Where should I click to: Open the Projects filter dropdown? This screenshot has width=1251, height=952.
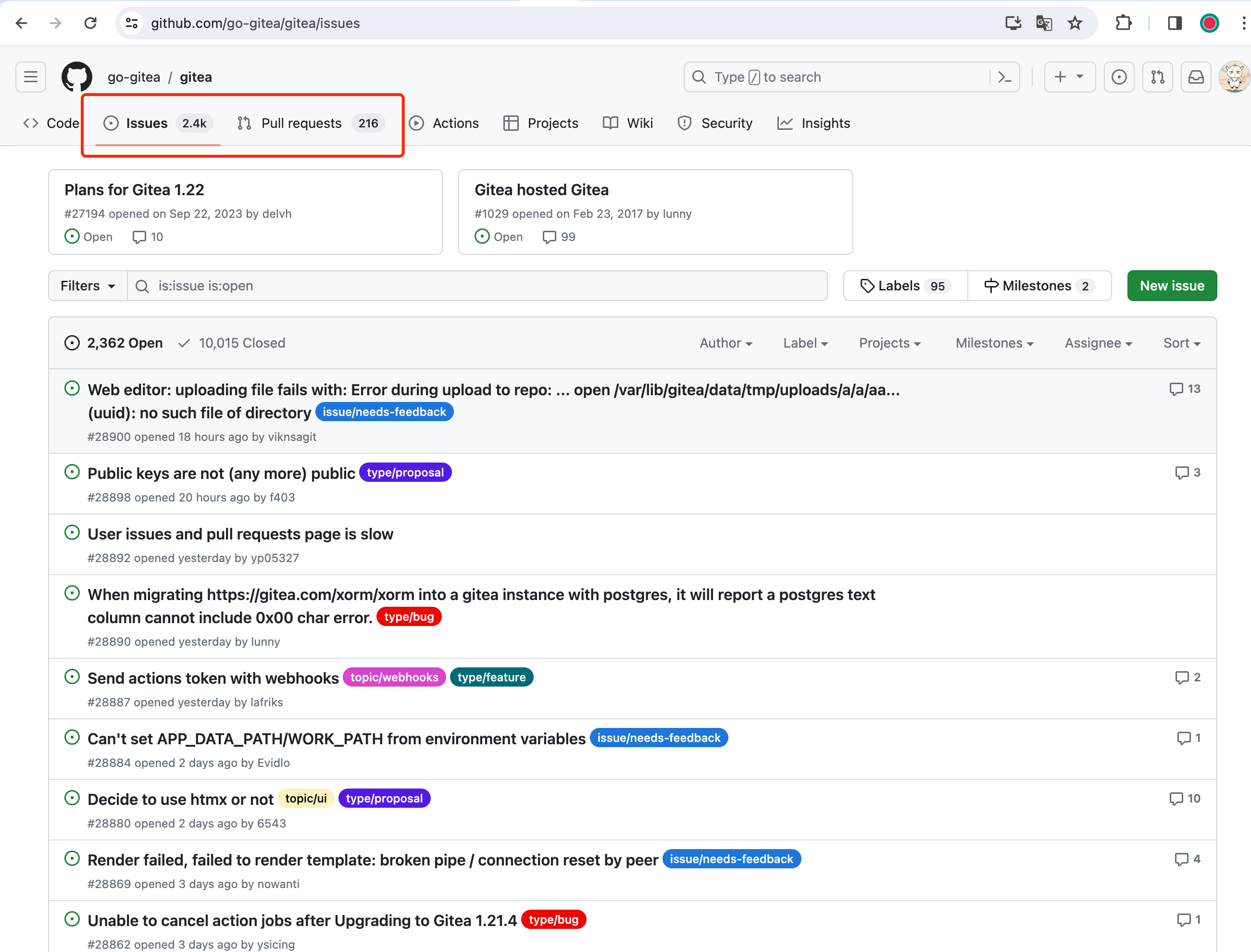889,343
